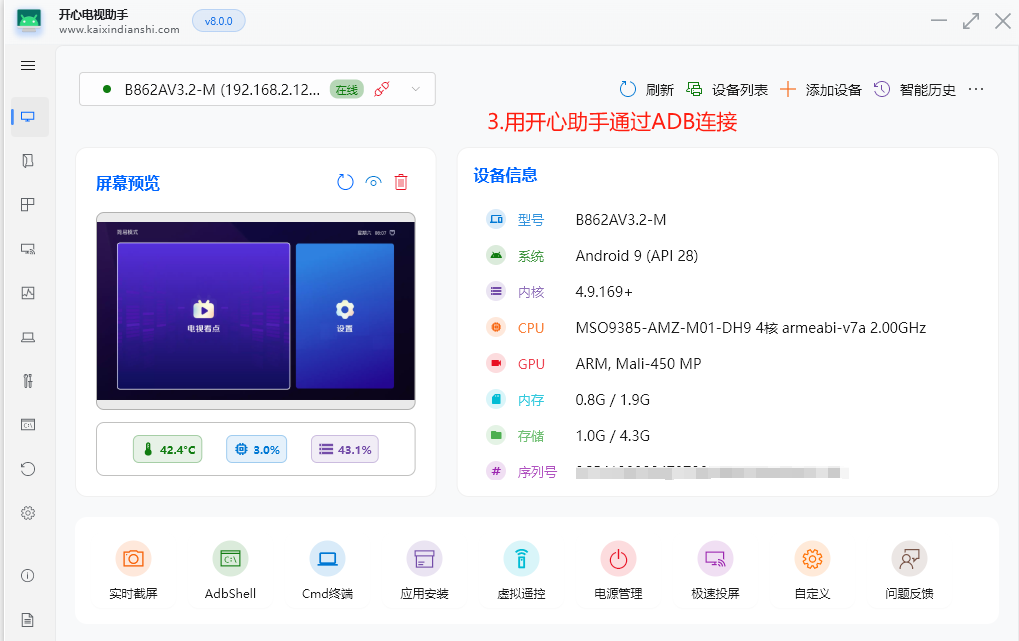Expand the device selection dropdown
Screen dimensions: 1019x641
416,89
